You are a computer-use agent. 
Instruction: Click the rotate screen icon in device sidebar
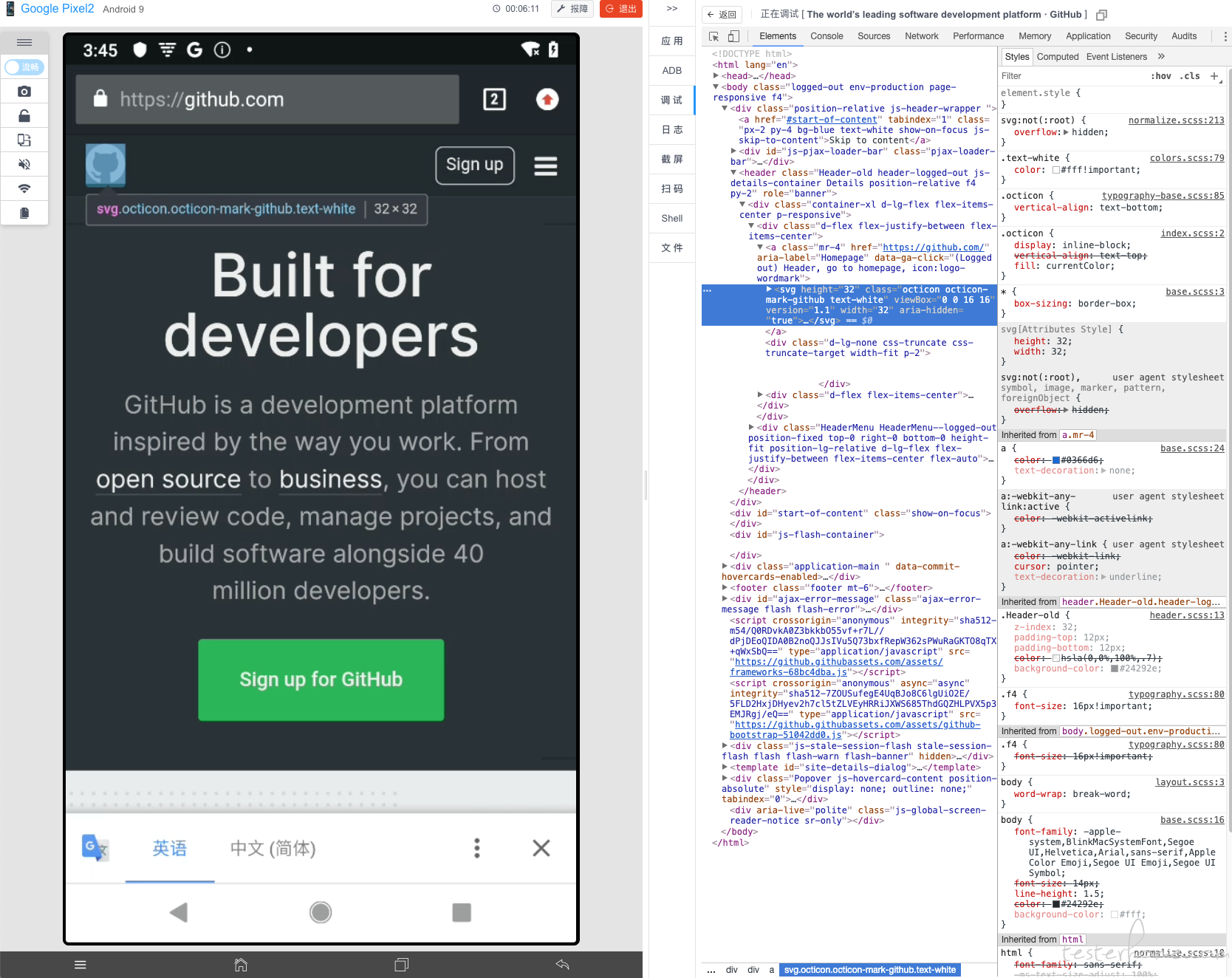click(24, 140)
